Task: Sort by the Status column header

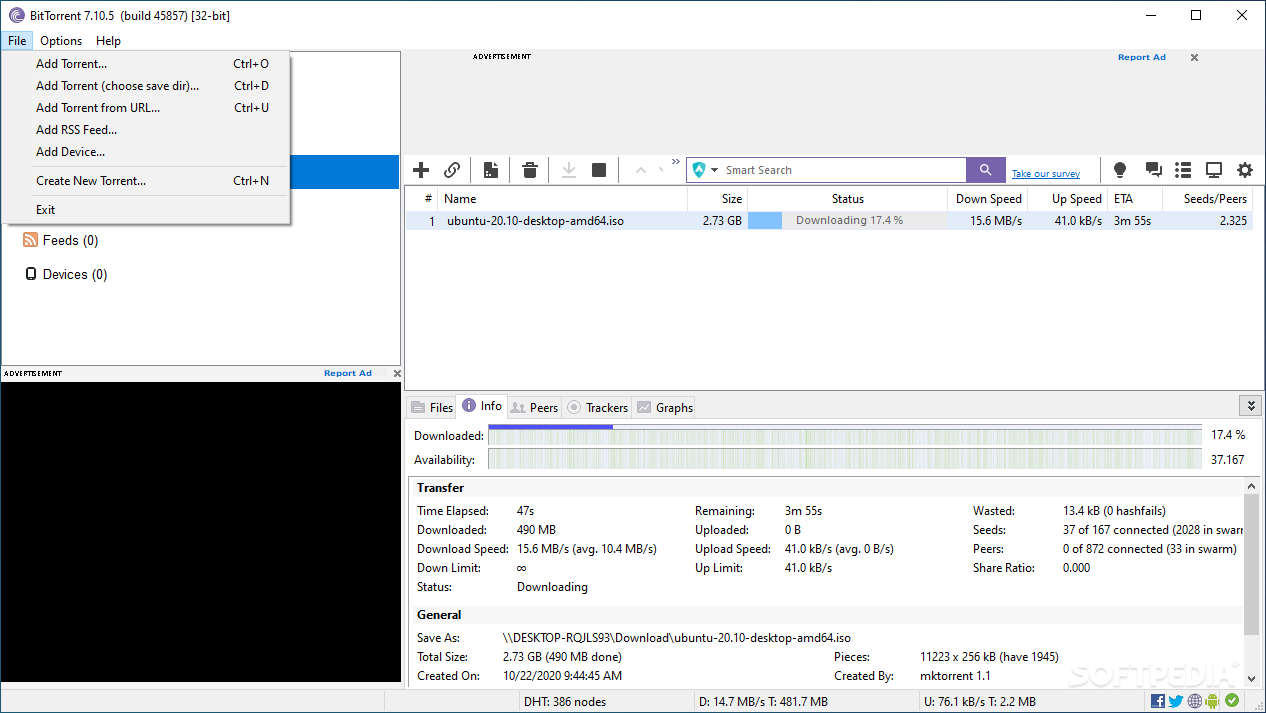Action: [x=847, y=199]
